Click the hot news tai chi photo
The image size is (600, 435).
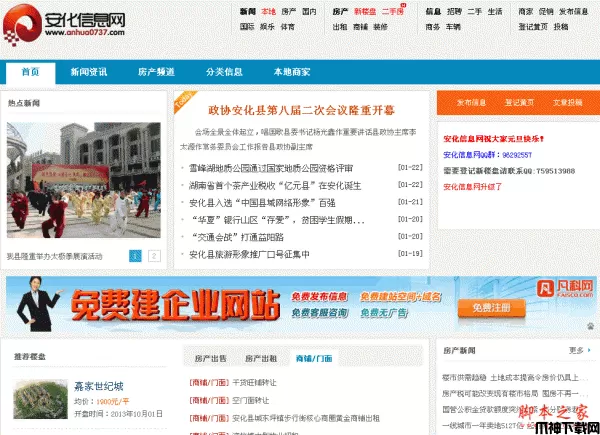tap(84, 180)
